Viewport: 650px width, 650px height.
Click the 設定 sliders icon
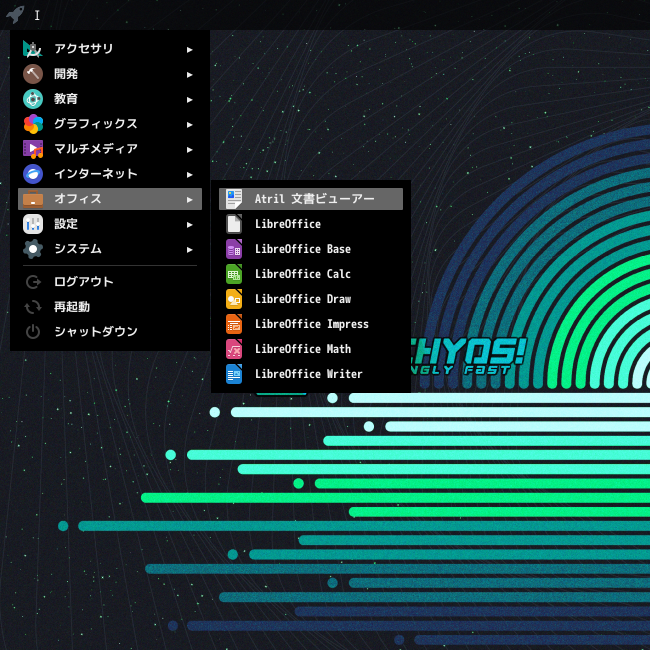[x=33, y=224]
